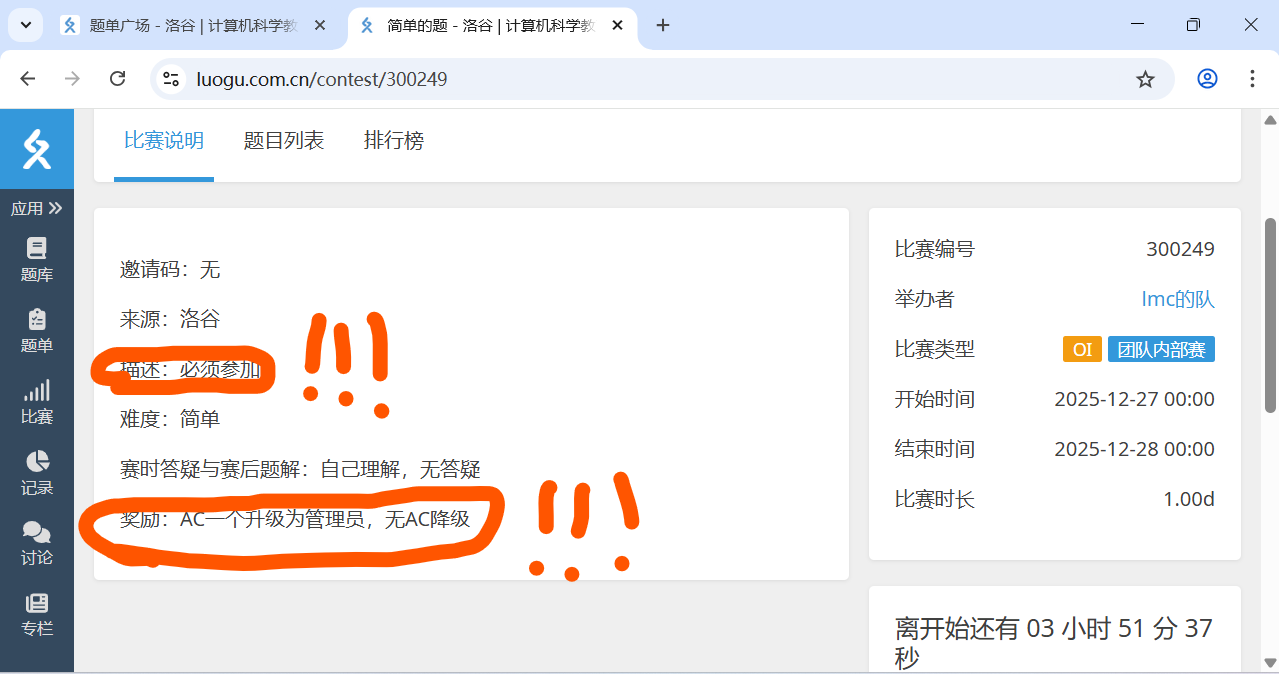Open the Chrome profile icon
The image size is (1279, 674).
[x=1207, y=79]
